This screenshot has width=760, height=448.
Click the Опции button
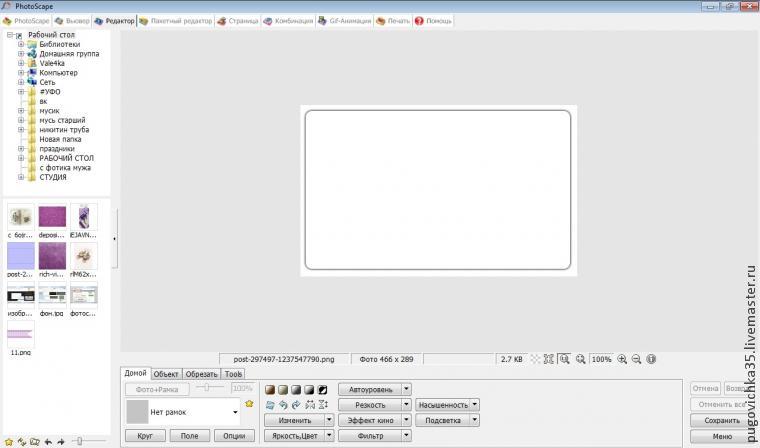pos(234,435)
